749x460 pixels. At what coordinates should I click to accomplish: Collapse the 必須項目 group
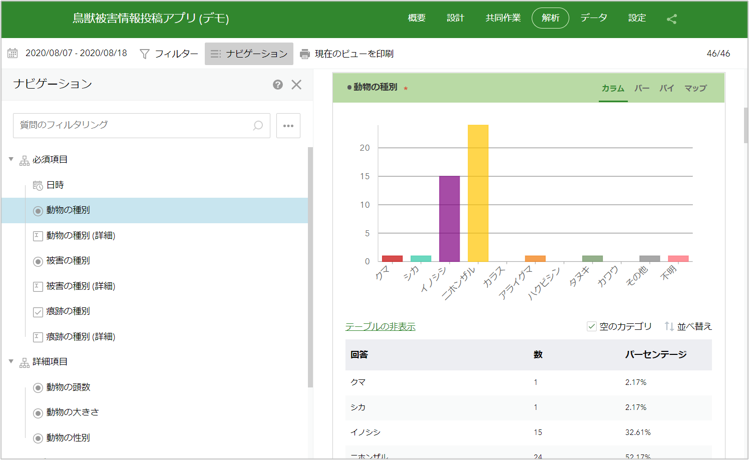[x=11, y=160]
